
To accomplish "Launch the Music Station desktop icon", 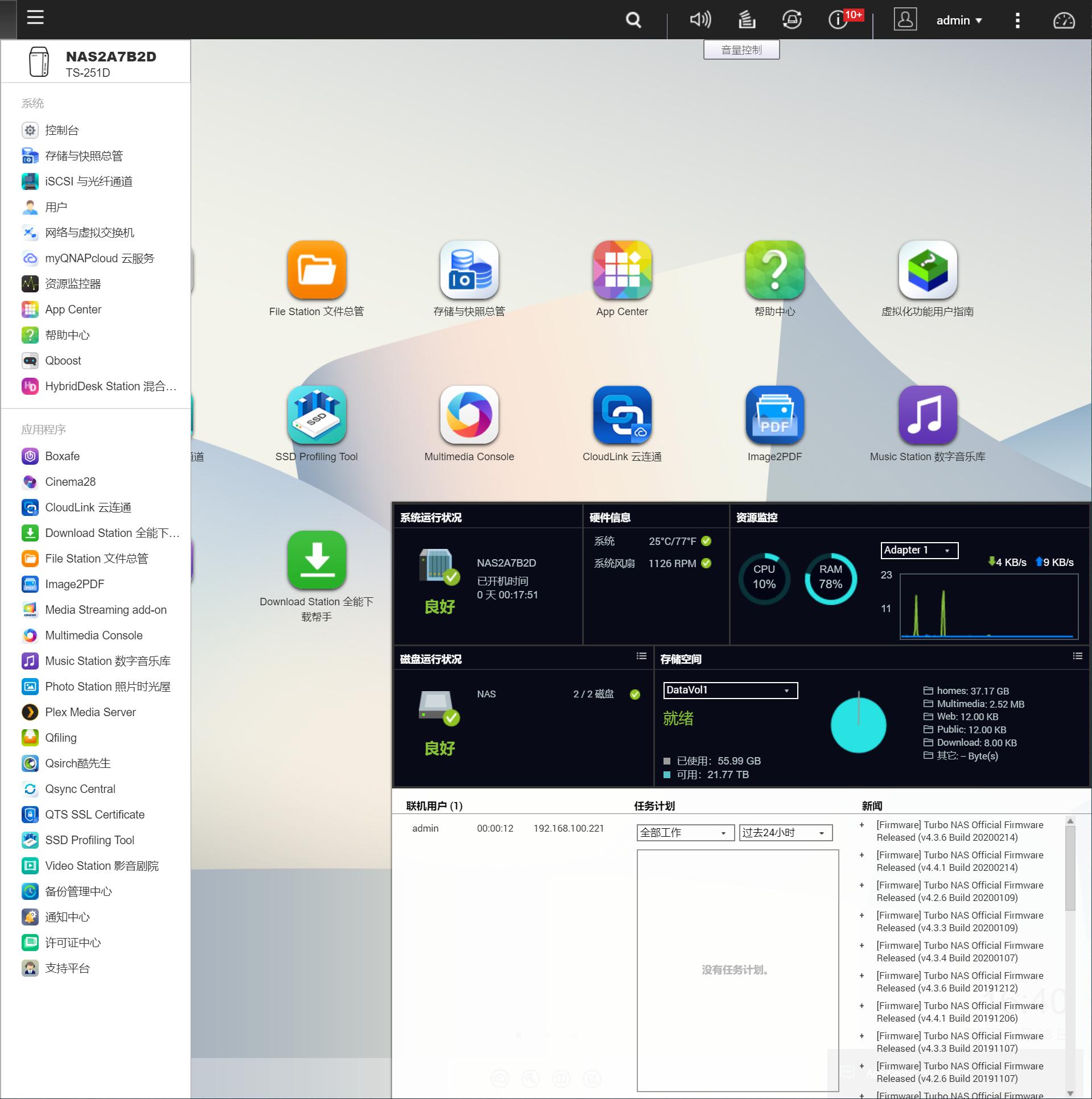I will click(x=927, y=415).
